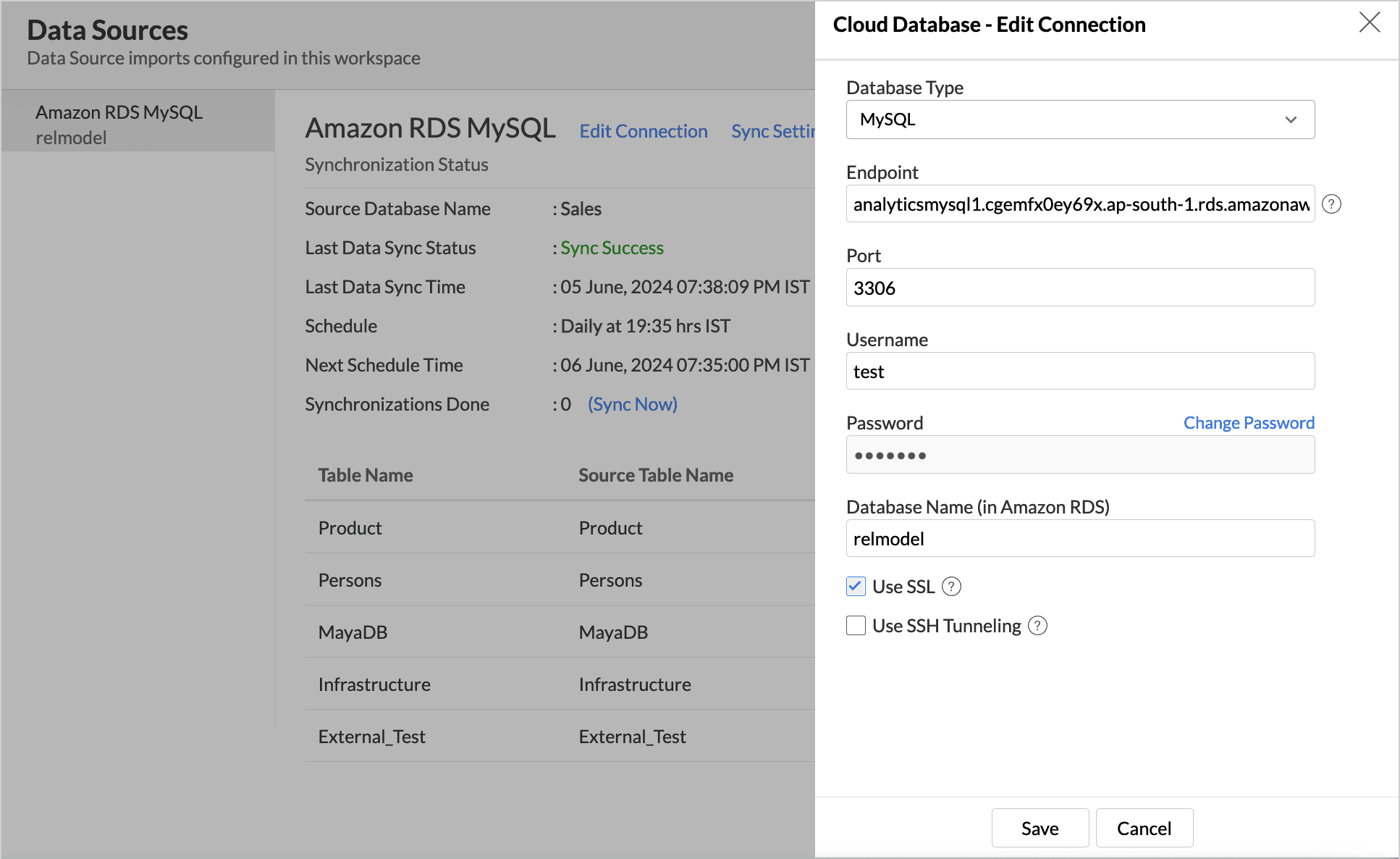Open the Use SSL help icon
Viewport: 1400px width, 859px height.
[951, 587]
